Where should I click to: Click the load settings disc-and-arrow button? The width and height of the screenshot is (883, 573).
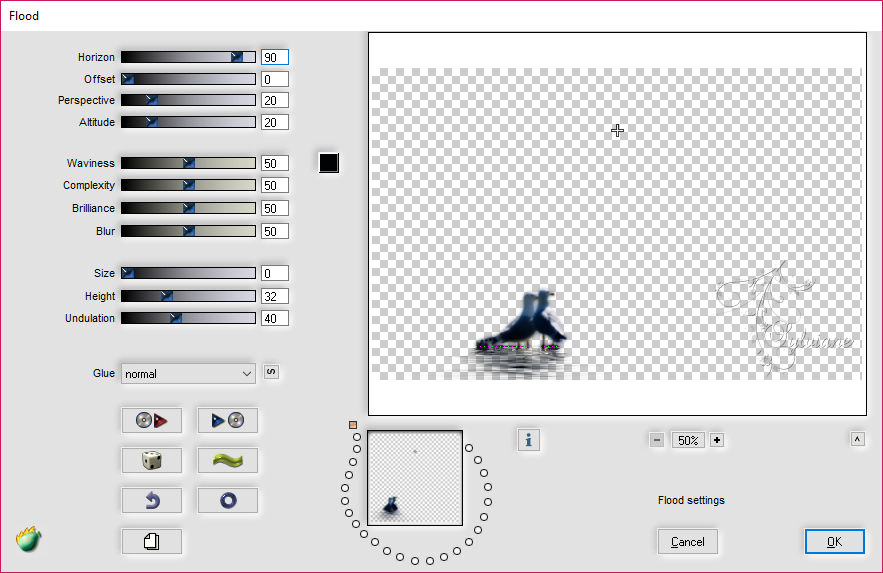point(151,420)
